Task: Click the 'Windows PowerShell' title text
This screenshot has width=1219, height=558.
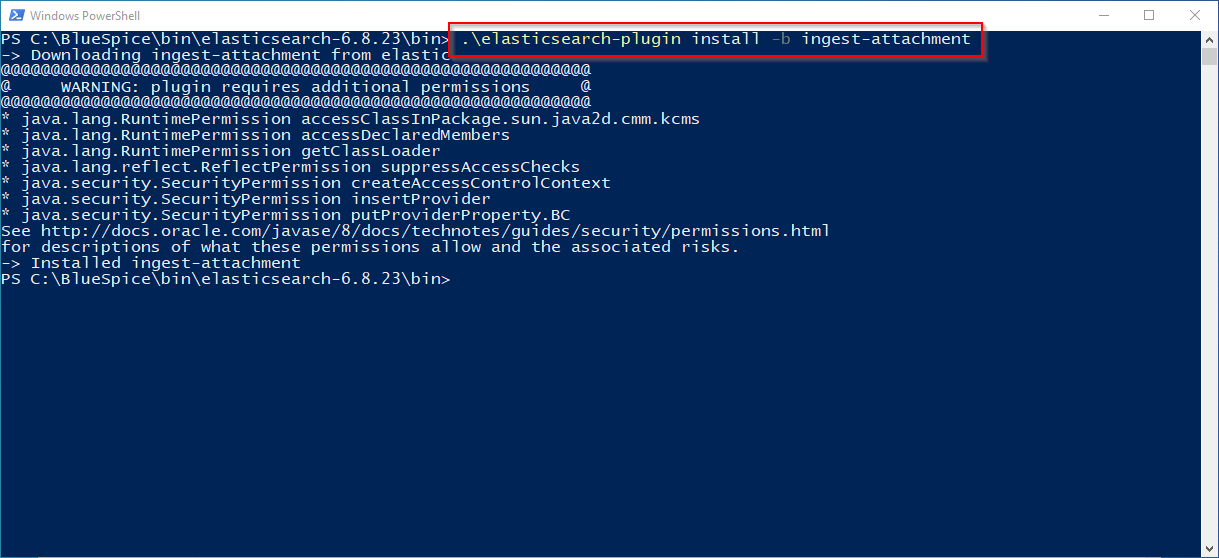Action: pos(85,16)
